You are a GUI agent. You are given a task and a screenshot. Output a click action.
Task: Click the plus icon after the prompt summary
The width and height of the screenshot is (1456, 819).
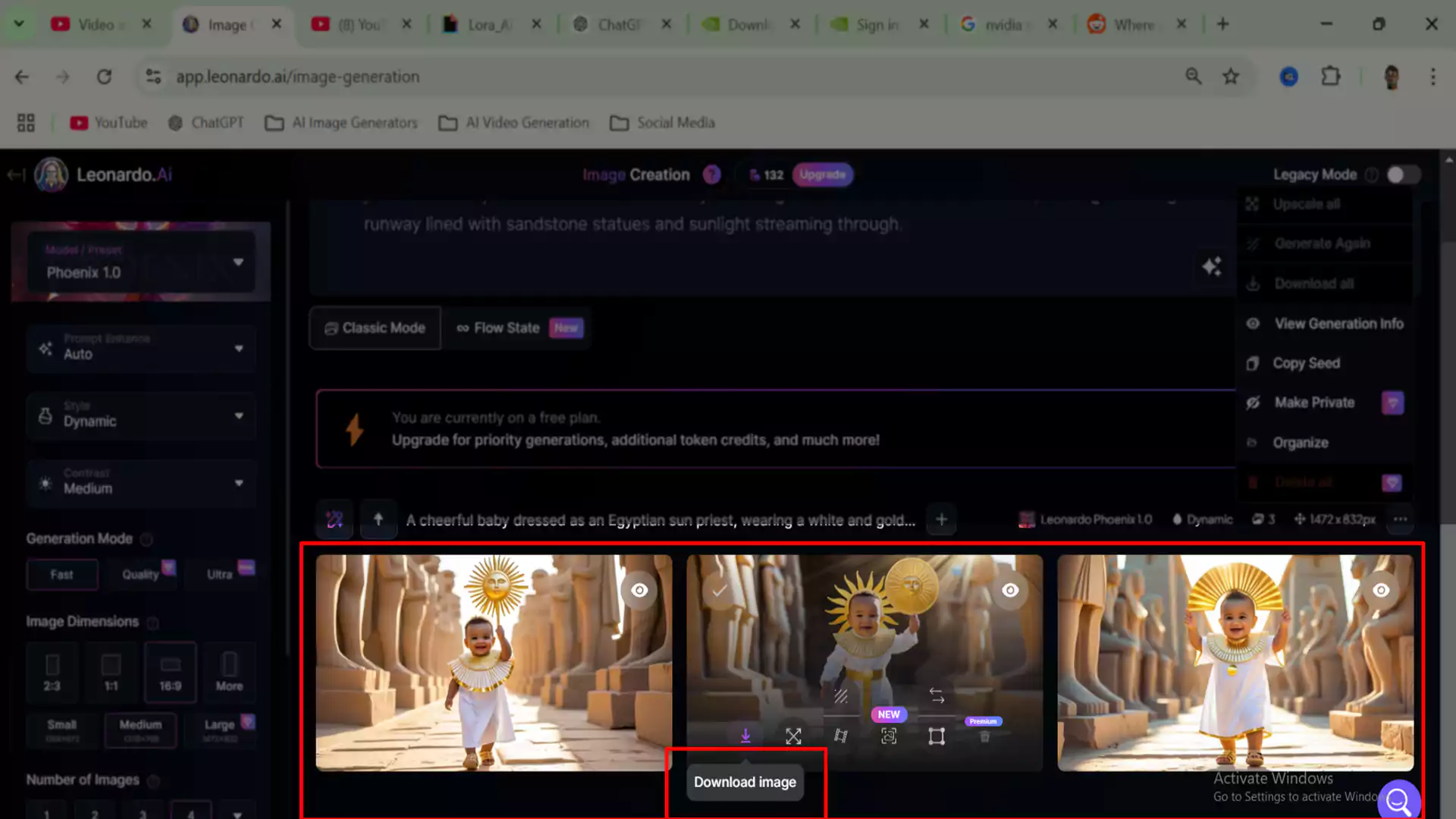[941, 519]
